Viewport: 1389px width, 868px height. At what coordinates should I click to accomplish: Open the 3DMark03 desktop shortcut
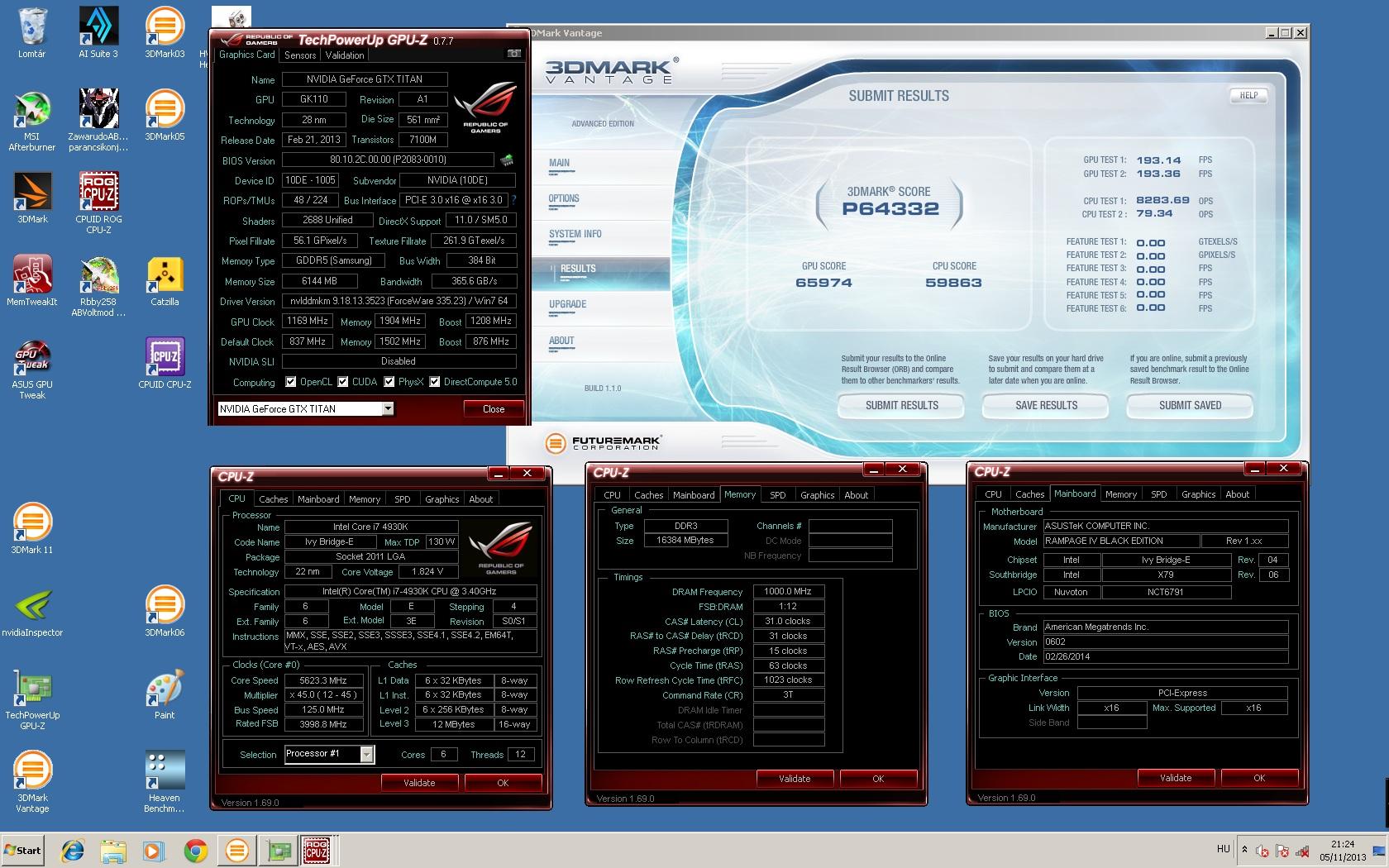pos(165,33)
